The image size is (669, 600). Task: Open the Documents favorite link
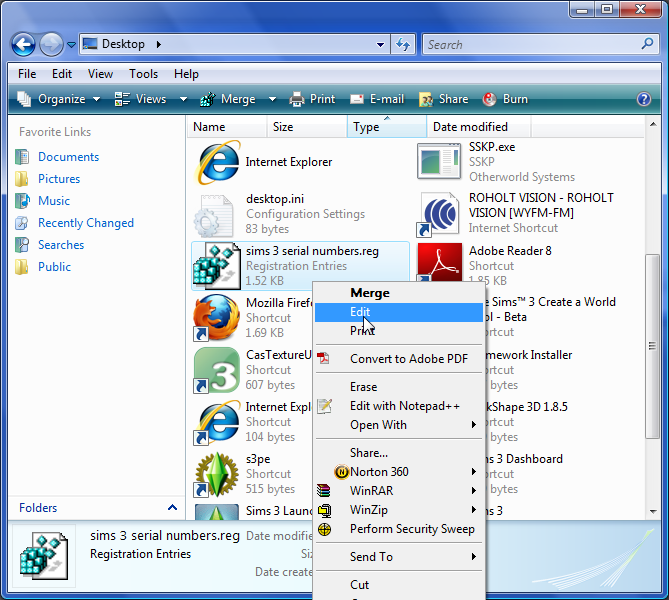[x=68, y=157]
